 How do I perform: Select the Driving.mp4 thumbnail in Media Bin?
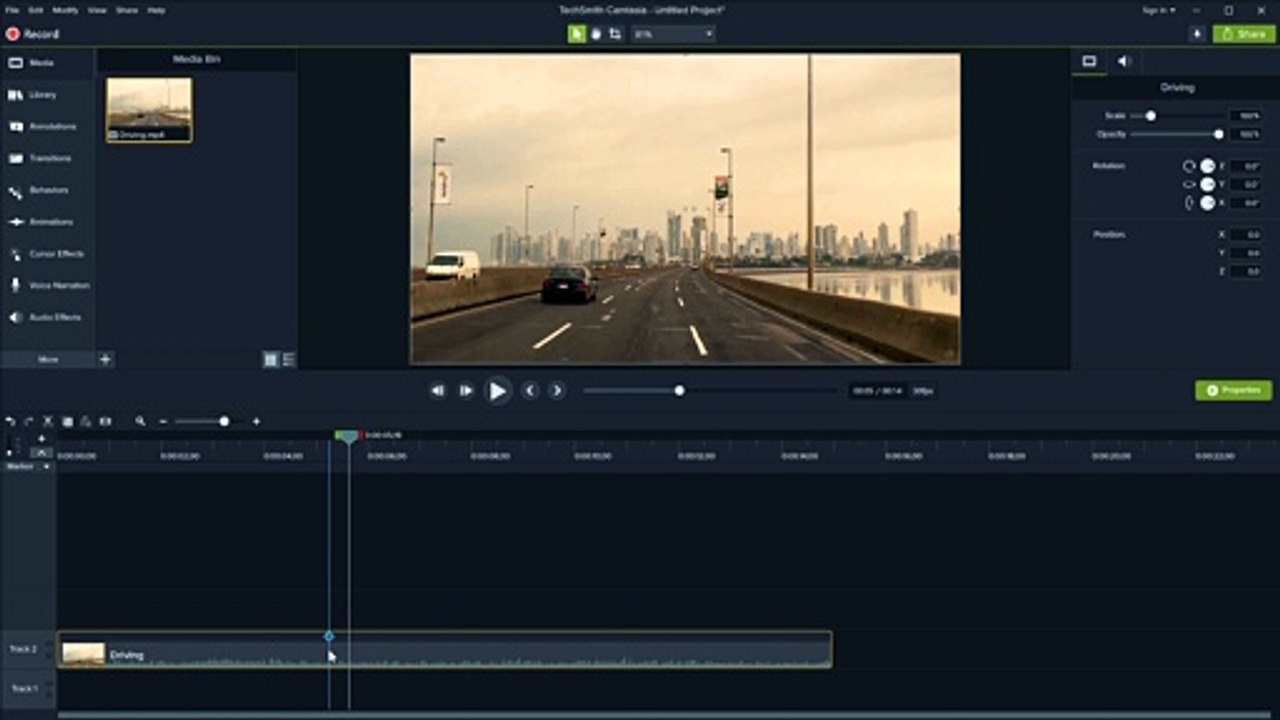(149, 110)
